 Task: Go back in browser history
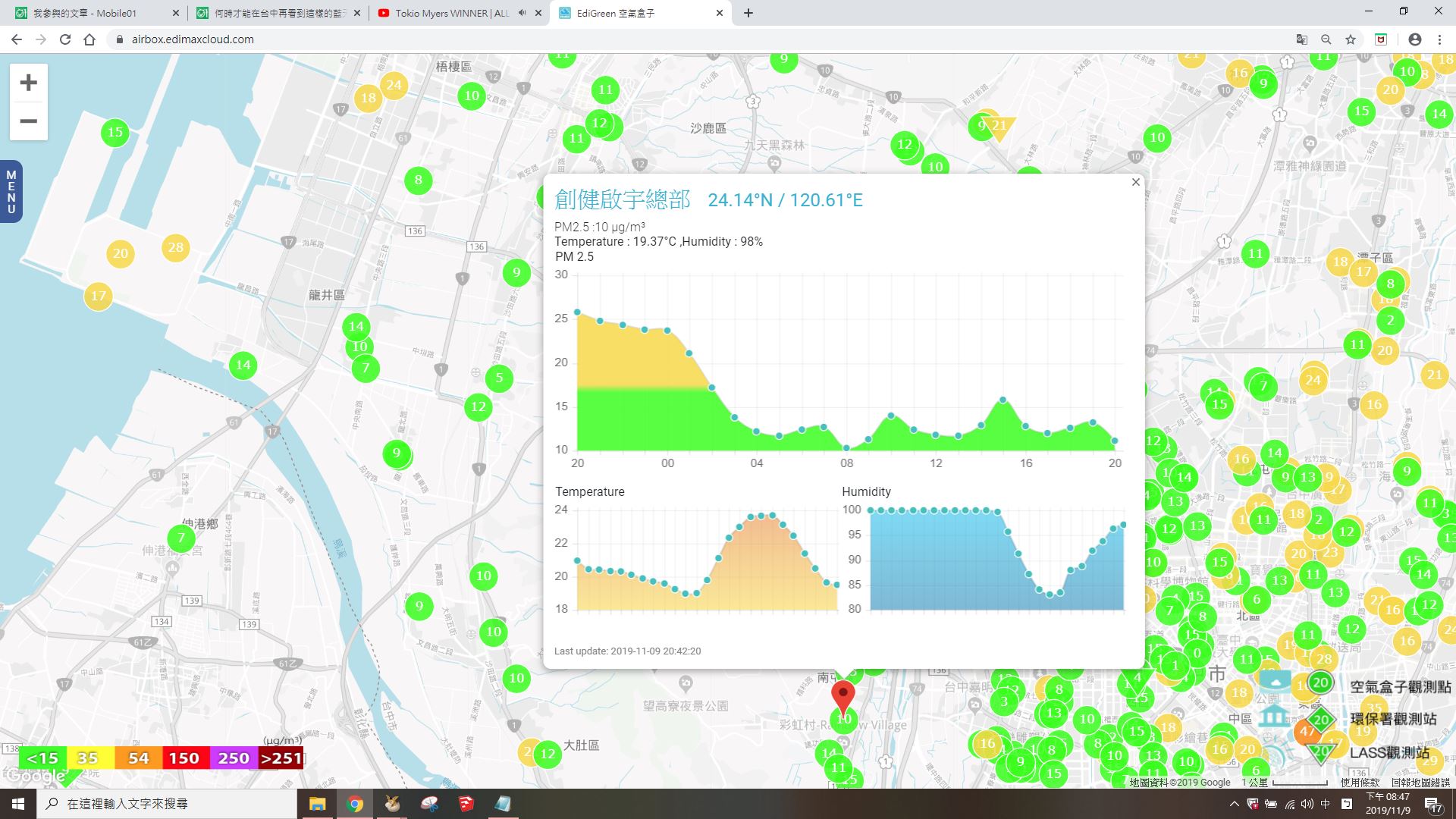(17, 39)
